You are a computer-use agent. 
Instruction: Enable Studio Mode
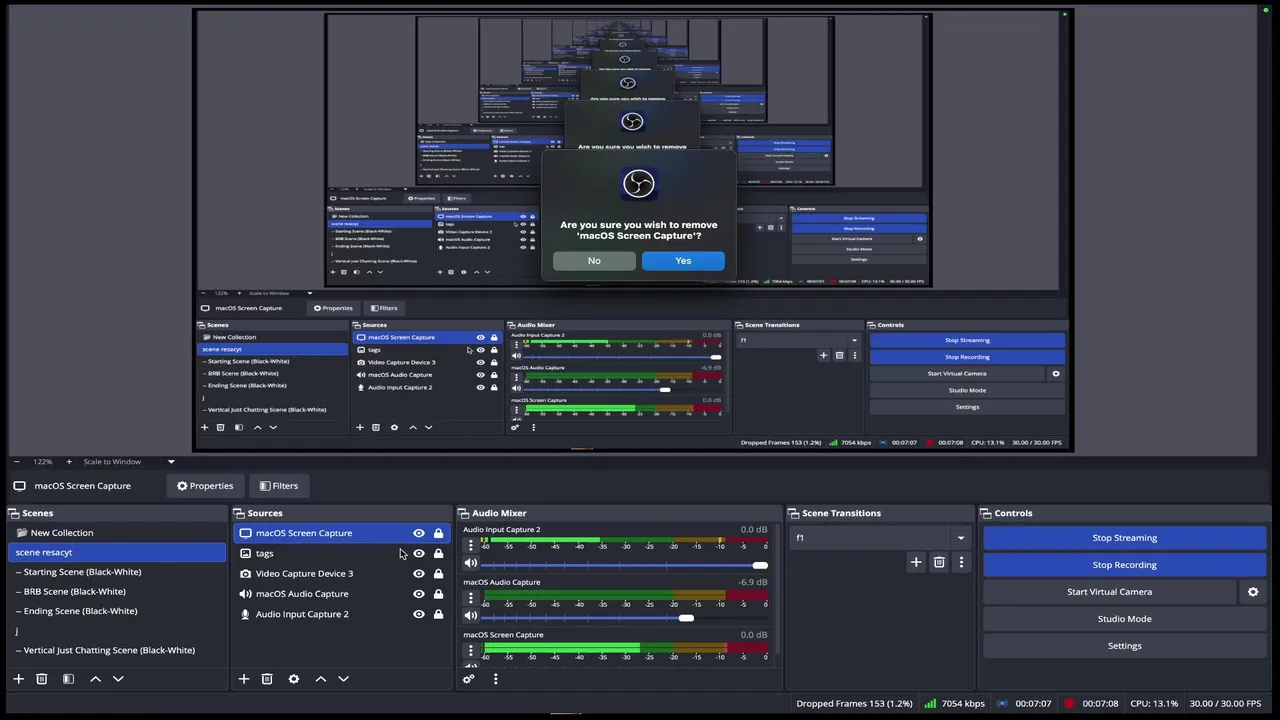pos(1125,619)
